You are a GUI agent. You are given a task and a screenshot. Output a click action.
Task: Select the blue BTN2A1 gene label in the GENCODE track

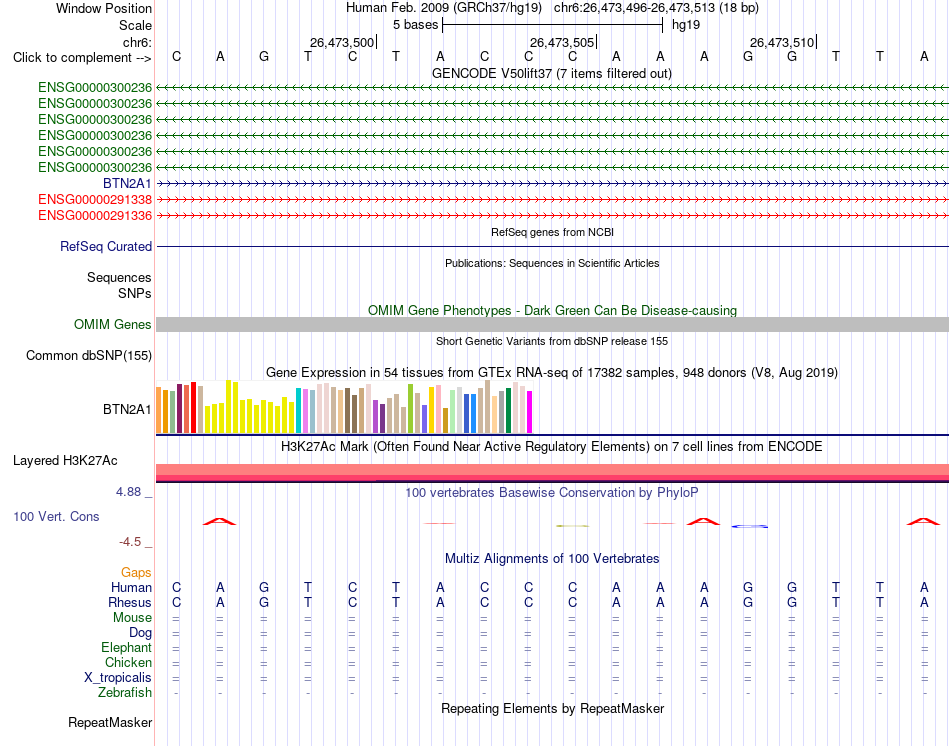coord(127,183)
